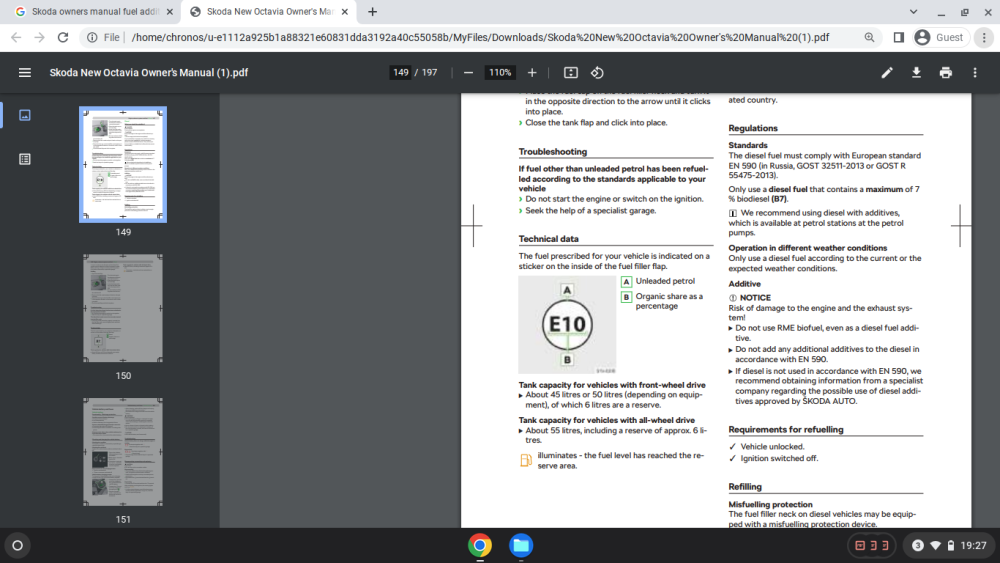Edit the zoom level field 110%

tap(500, 73)
